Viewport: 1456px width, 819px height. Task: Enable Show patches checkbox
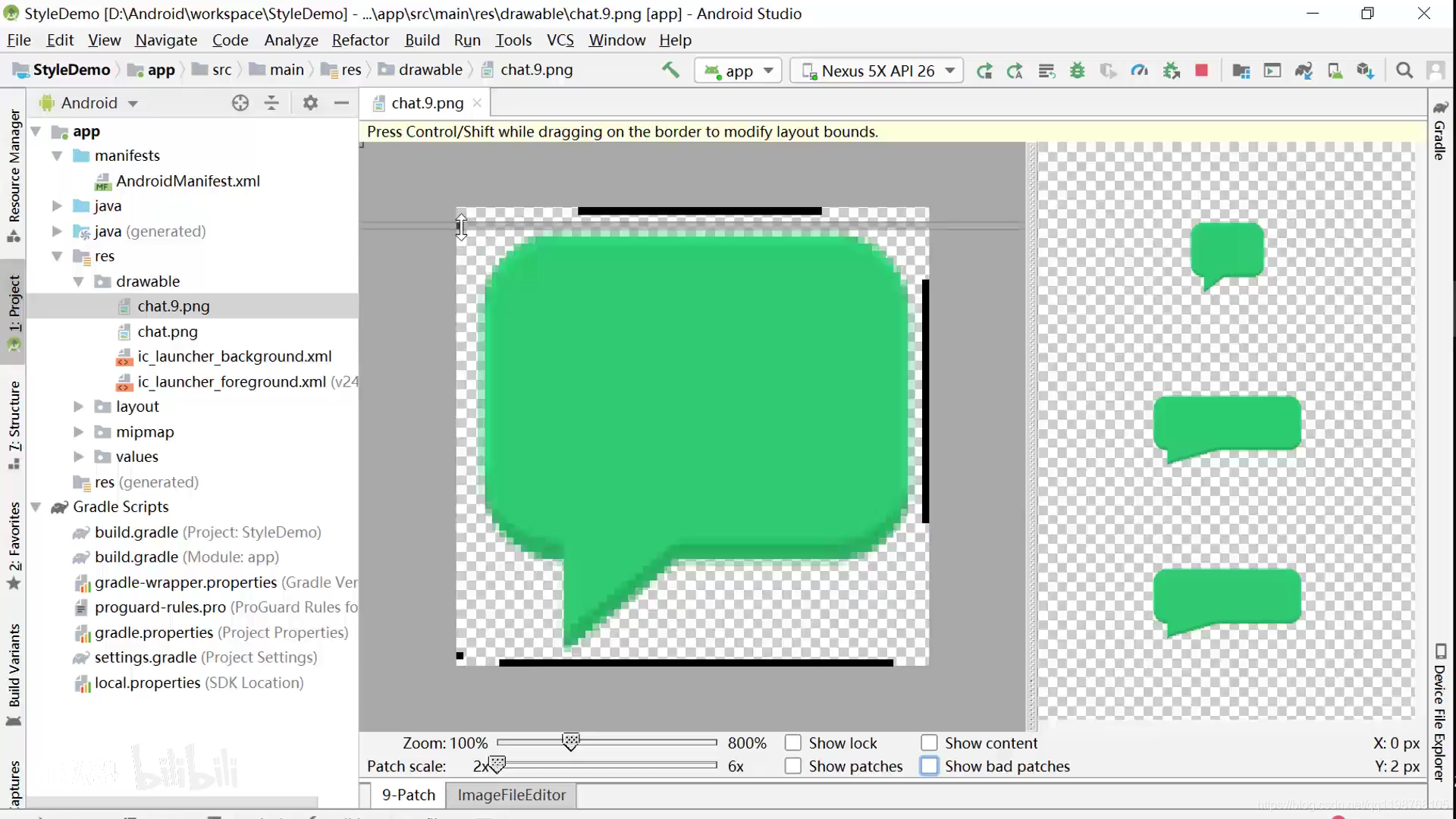point(793,766)
